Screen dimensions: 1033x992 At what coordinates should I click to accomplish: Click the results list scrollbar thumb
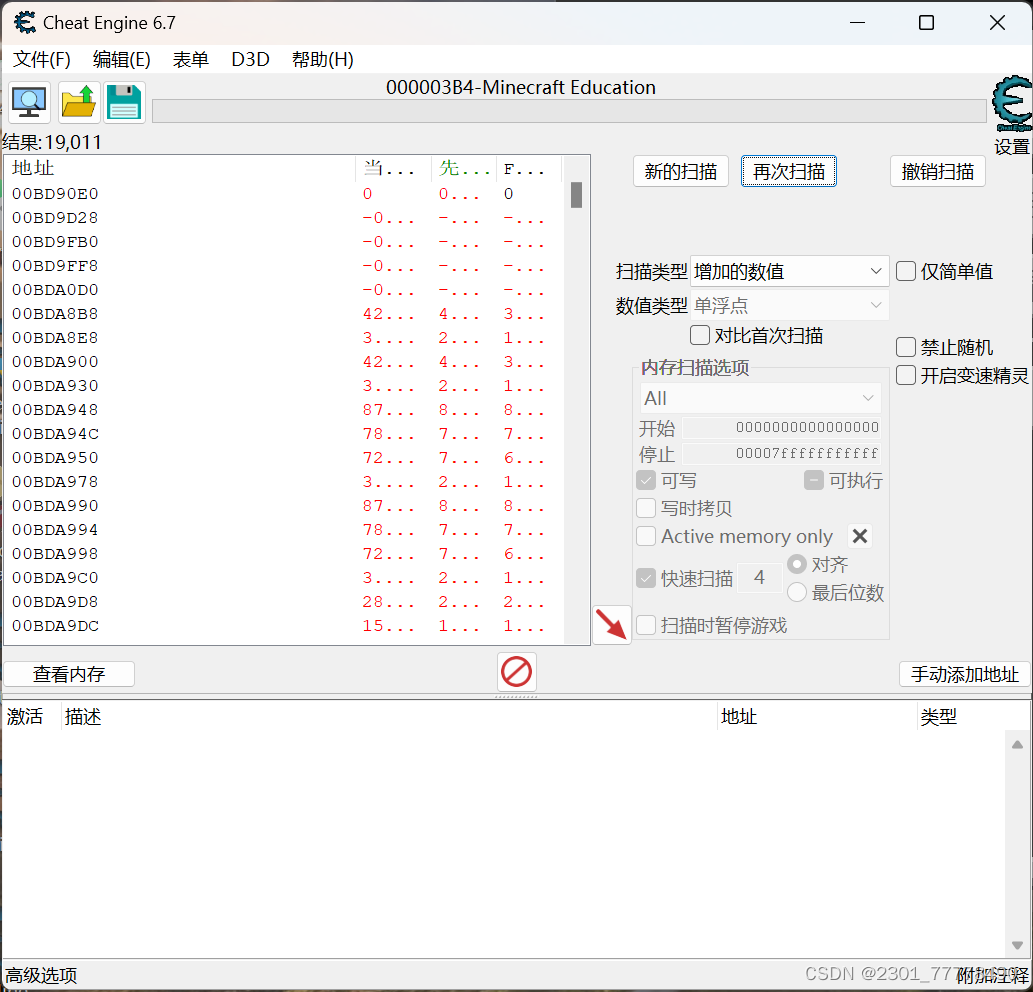point(576,195)
